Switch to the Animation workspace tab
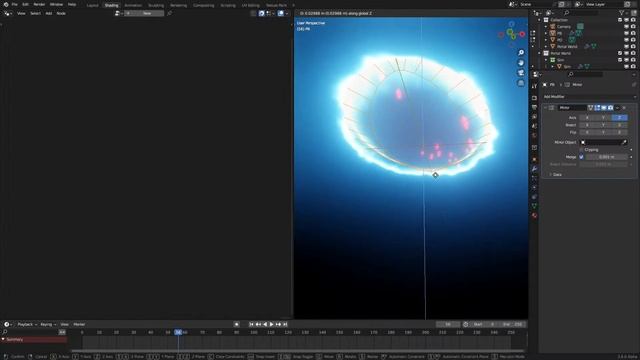Viewport: 640px width, 360px height. 133,5
